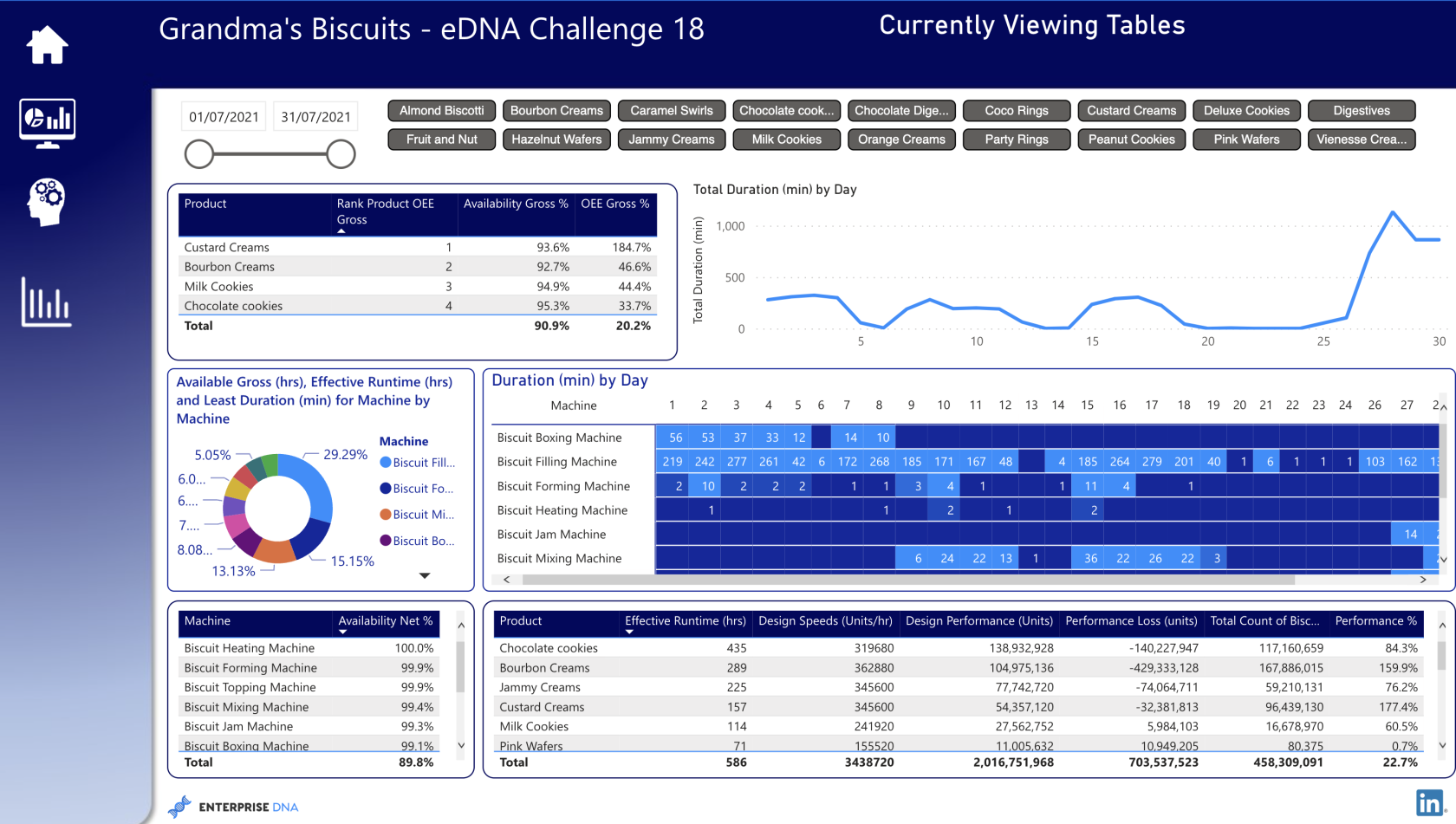1456x824 pixels.
Task: Expand the Machine legend down arrow
Action: click(x=425, y=575)
